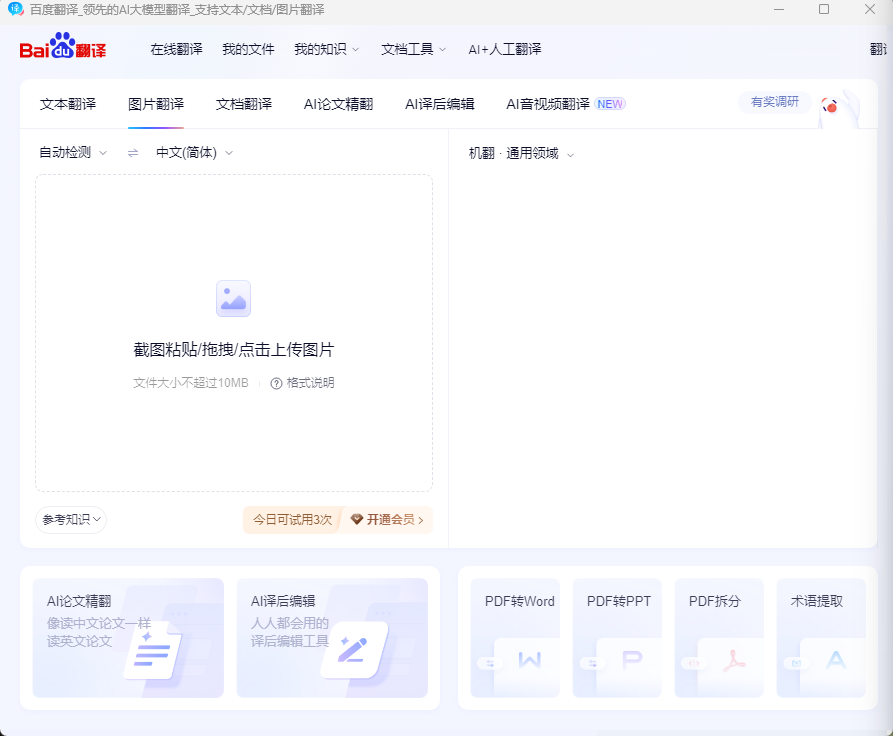Viewport: 893px width, 736px height.
Task: Expand 参考知识 dropdown
Action: 71,520
